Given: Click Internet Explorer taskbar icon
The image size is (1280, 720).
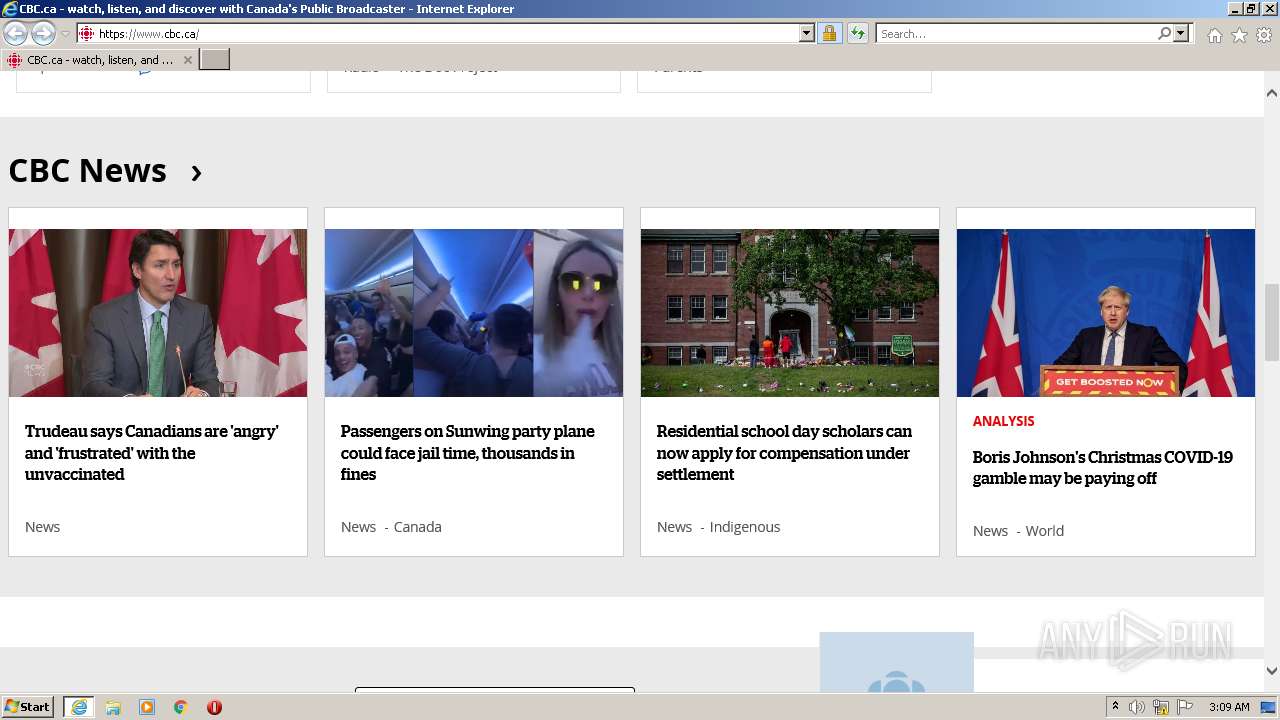Looking at the screenshot, I should pos(79,707).
